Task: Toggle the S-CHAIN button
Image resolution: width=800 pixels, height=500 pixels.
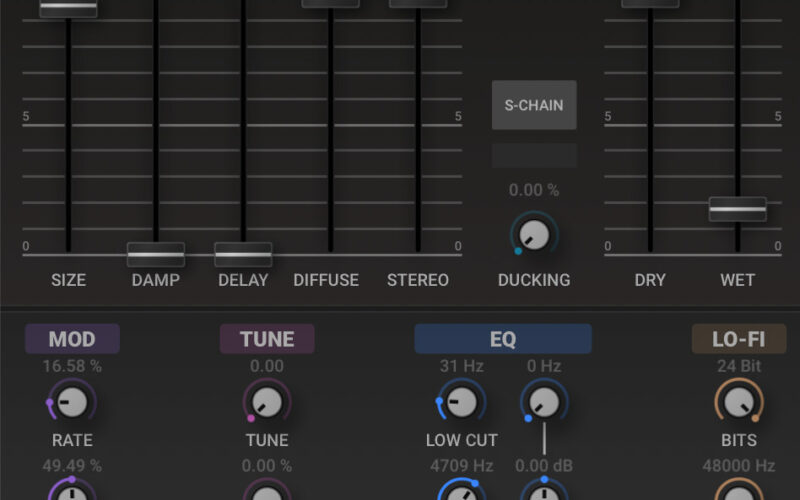Action: pos(534,105)
